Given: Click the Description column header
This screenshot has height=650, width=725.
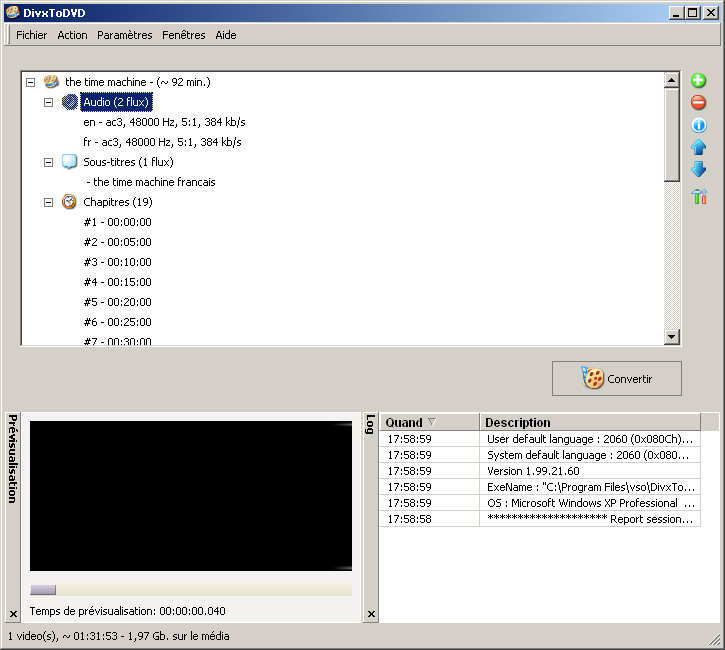Looking at the screenshot, I should click(590, 422).
